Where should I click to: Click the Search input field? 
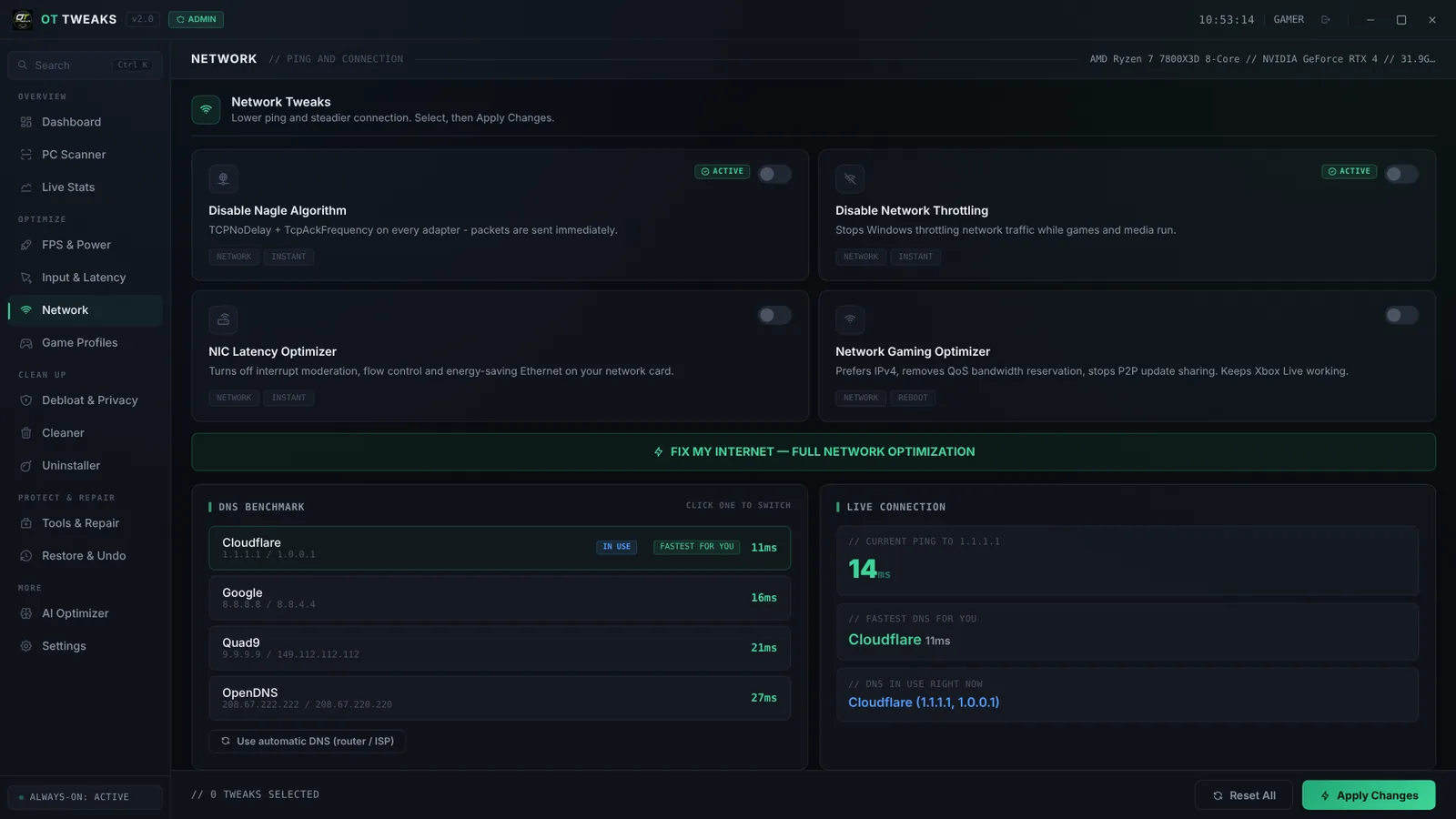[x=85, y=66]
